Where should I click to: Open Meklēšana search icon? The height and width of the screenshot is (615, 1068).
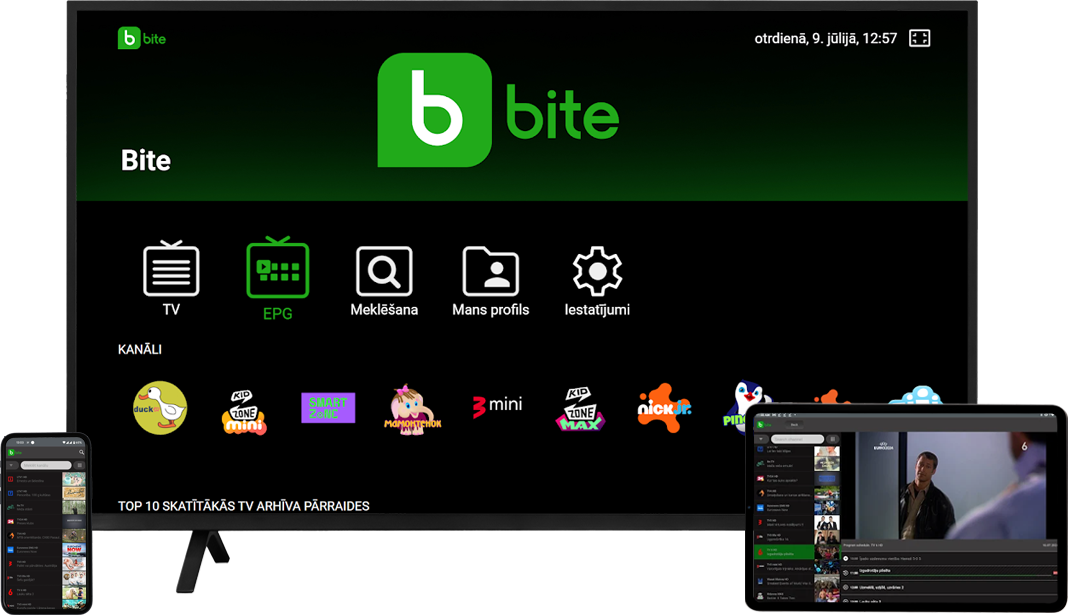[384, 272]
